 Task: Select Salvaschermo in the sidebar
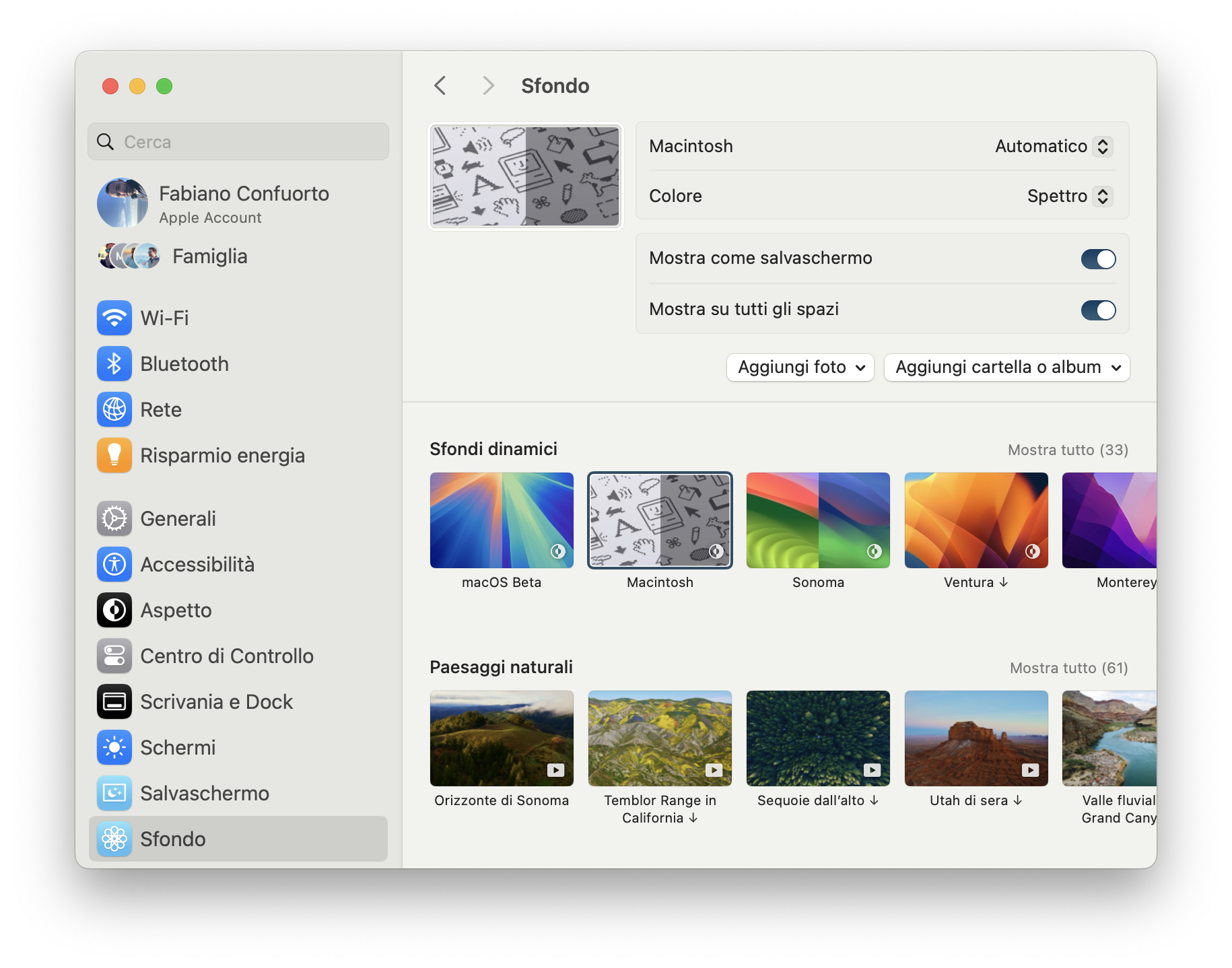[238, 793]
